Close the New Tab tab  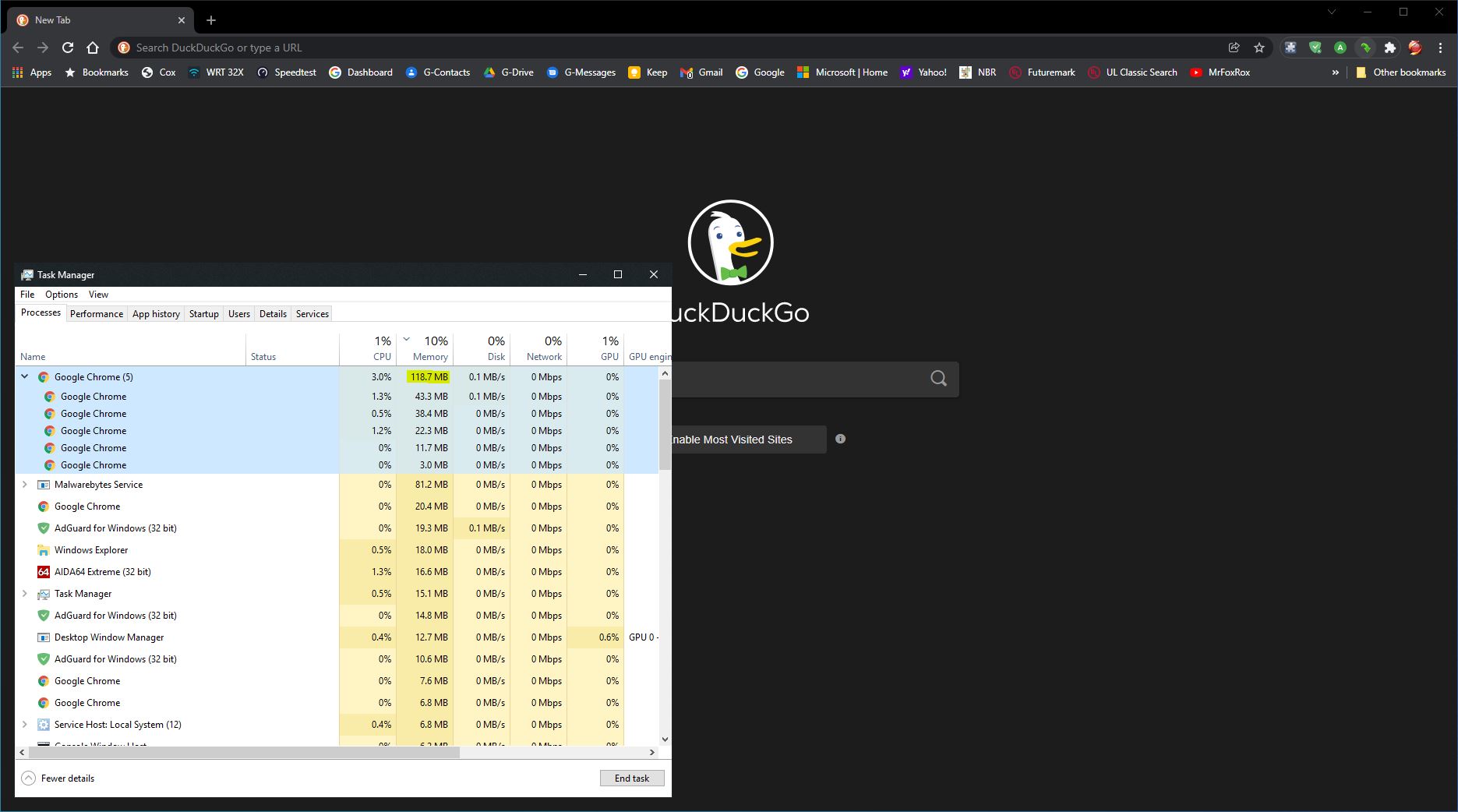[x=182, y=20]
